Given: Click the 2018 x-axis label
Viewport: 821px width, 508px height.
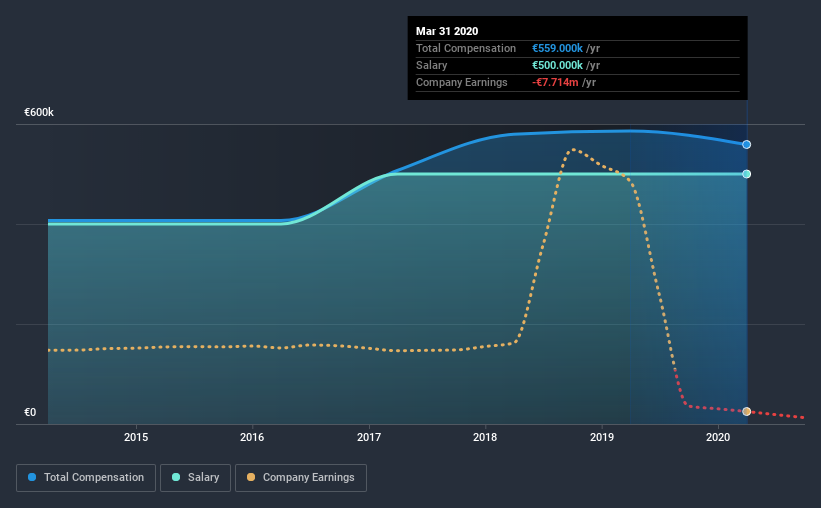Looking at the screenshot, I should pyautogui.click(x=485, y=437).
